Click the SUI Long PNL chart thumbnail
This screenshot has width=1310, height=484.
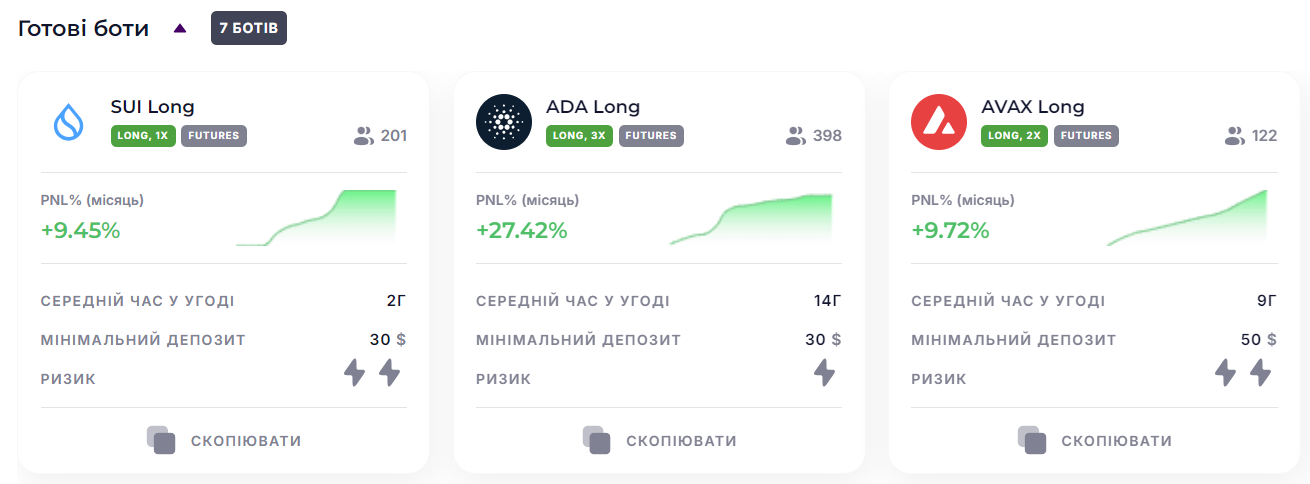click(317, 217)
